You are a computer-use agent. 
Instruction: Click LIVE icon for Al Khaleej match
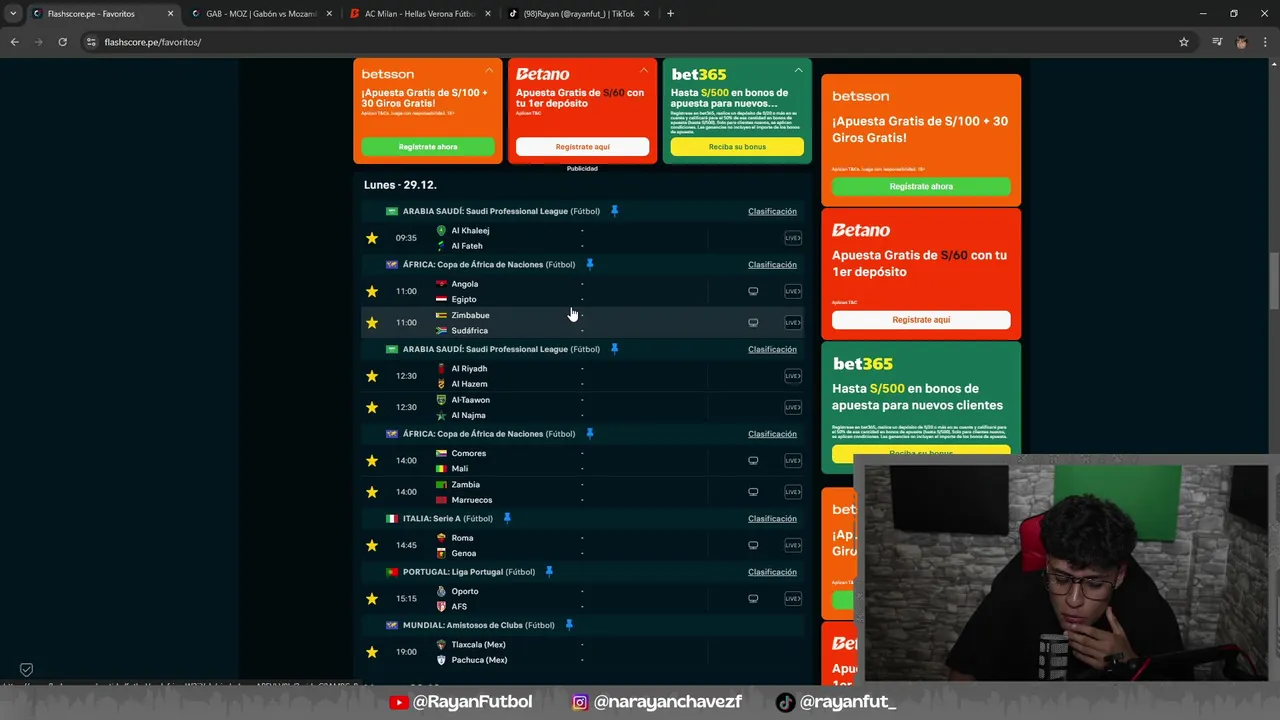pos(793,238)
